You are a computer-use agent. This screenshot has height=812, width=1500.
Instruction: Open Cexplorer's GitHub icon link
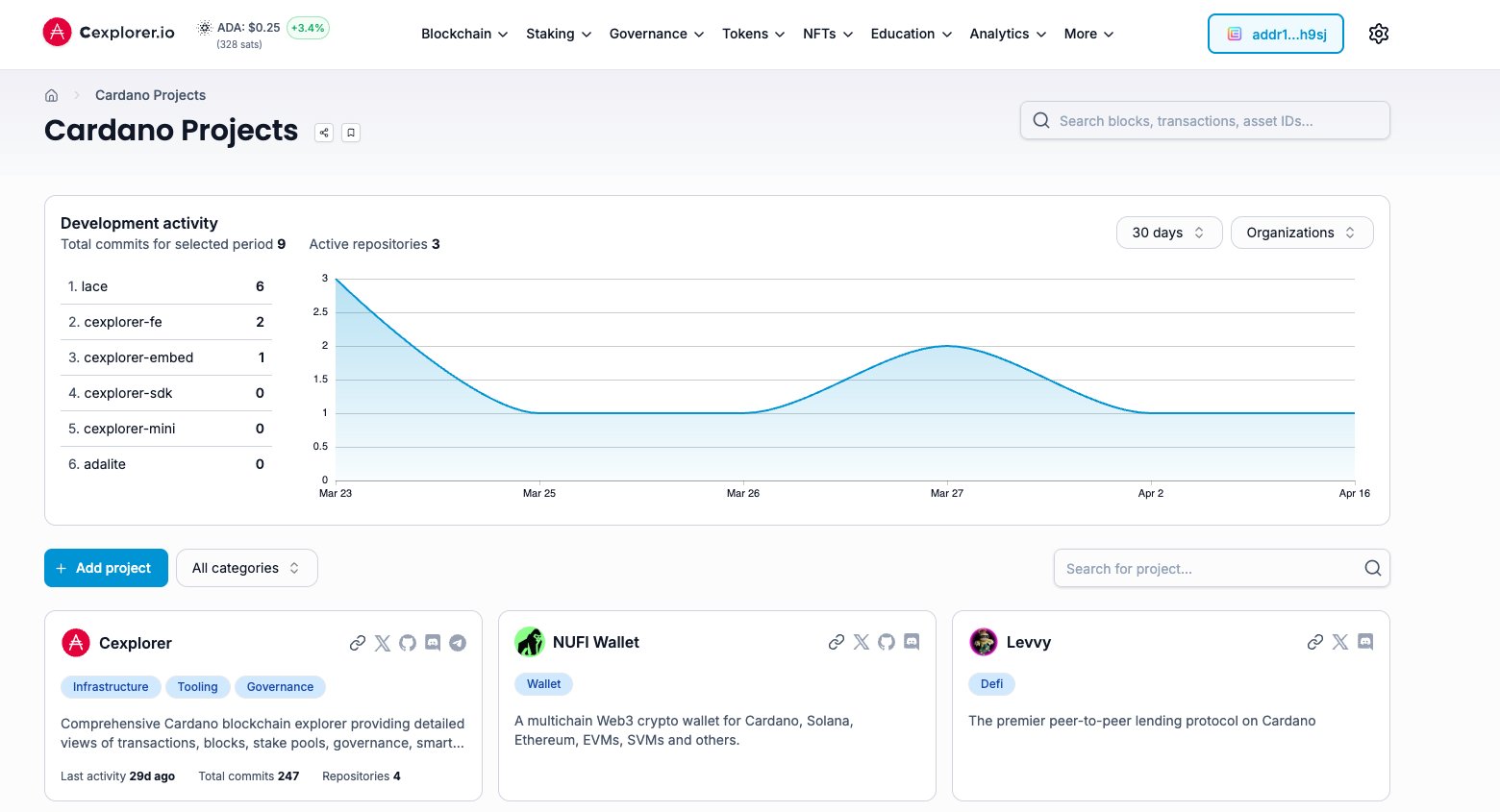(408, 643)
